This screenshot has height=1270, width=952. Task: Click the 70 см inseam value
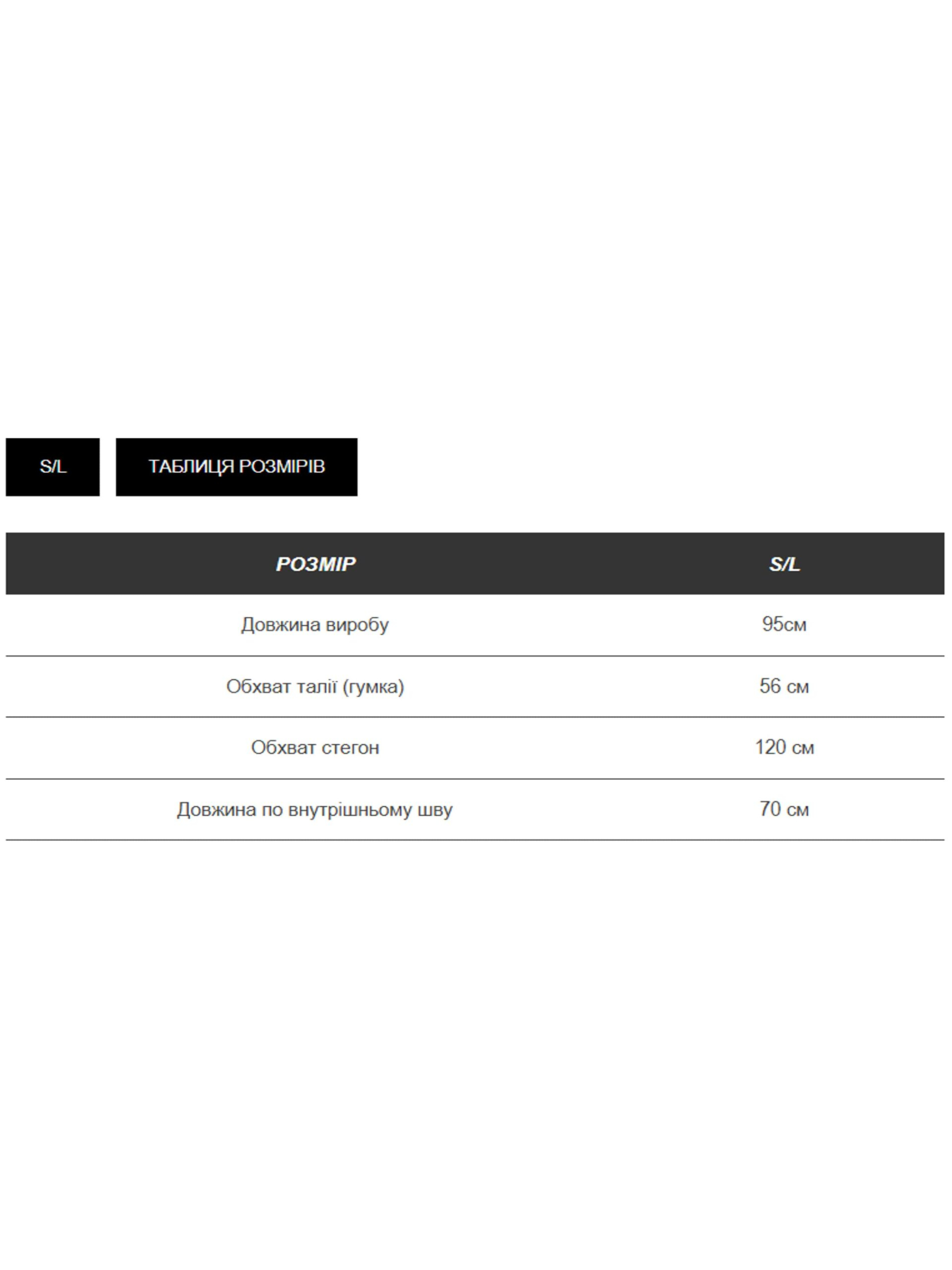(x=784, y=810)
